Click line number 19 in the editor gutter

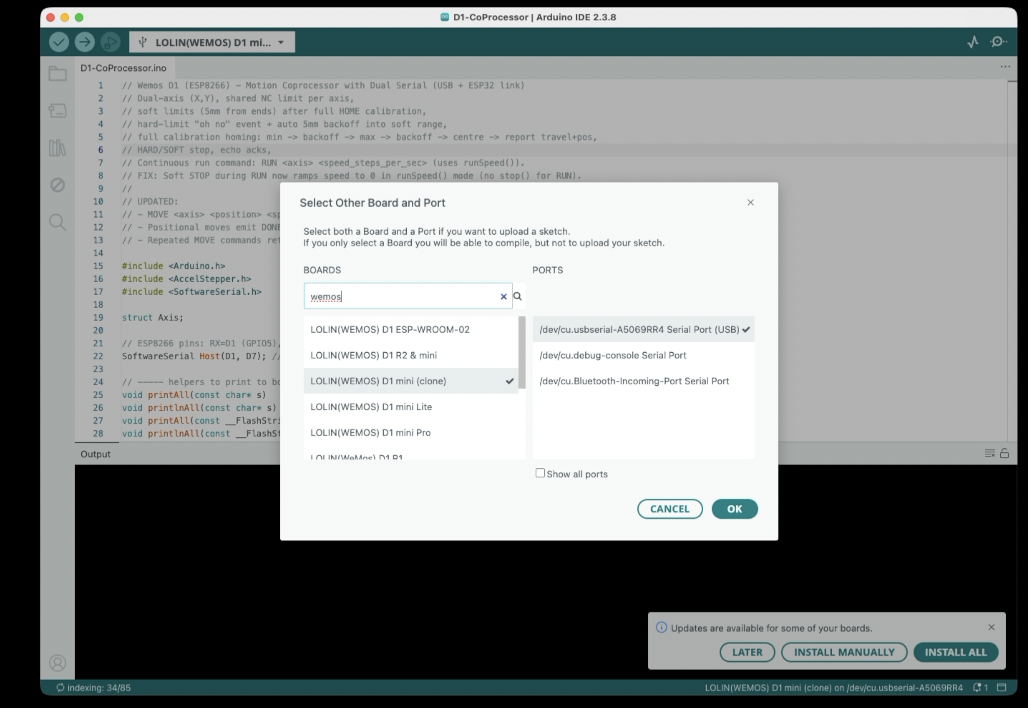(98, 317)
